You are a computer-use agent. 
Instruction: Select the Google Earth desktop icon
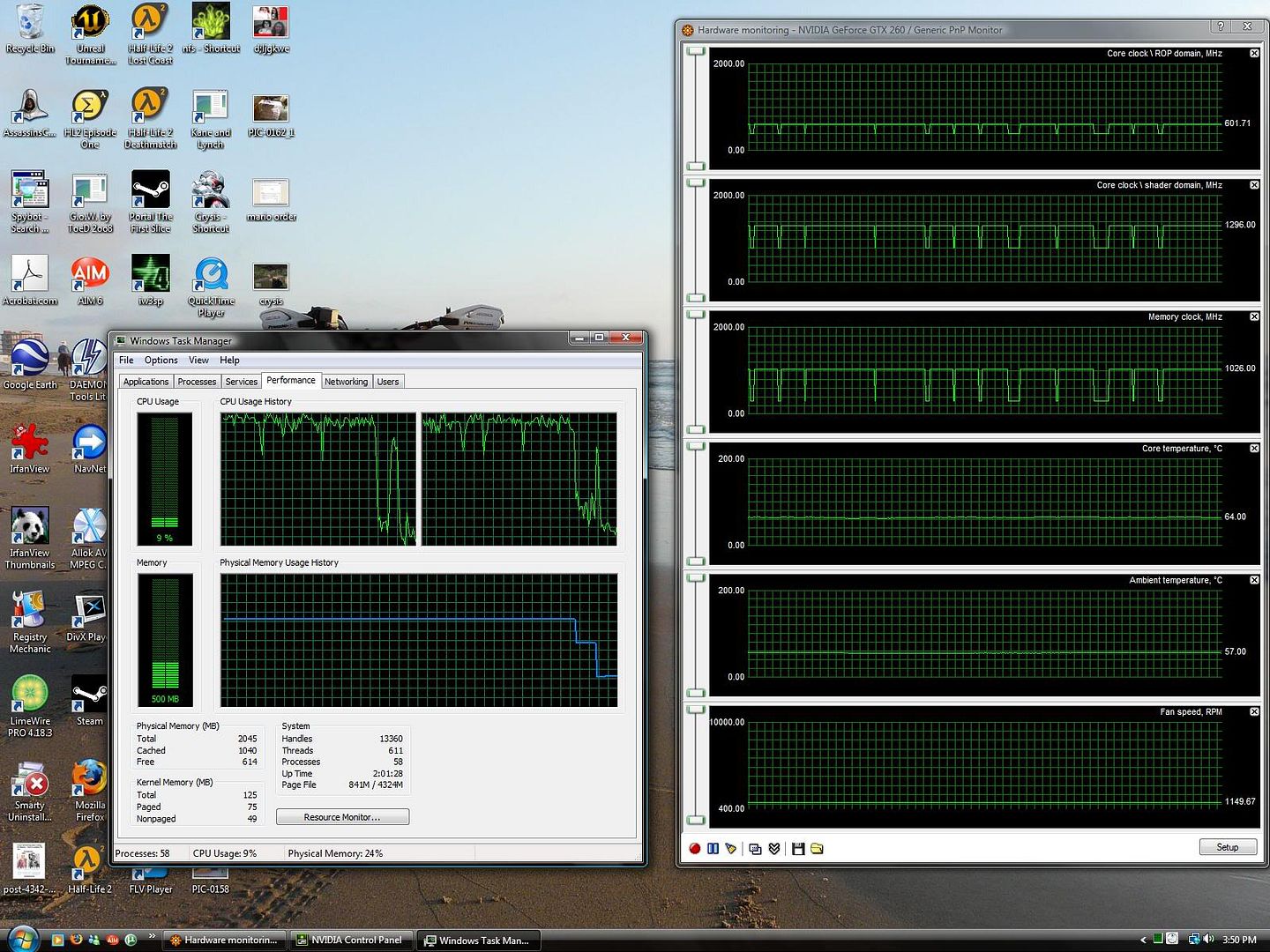click(30, 364)
